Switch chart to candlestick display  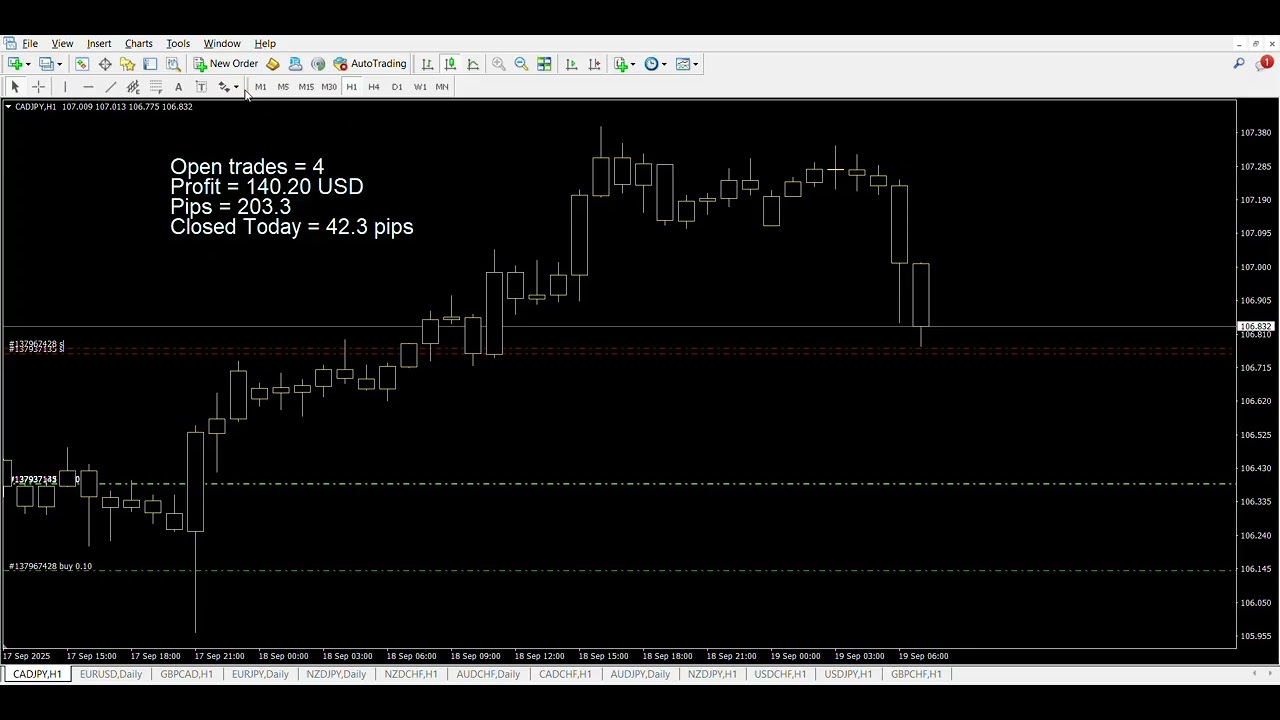point(450,64)
